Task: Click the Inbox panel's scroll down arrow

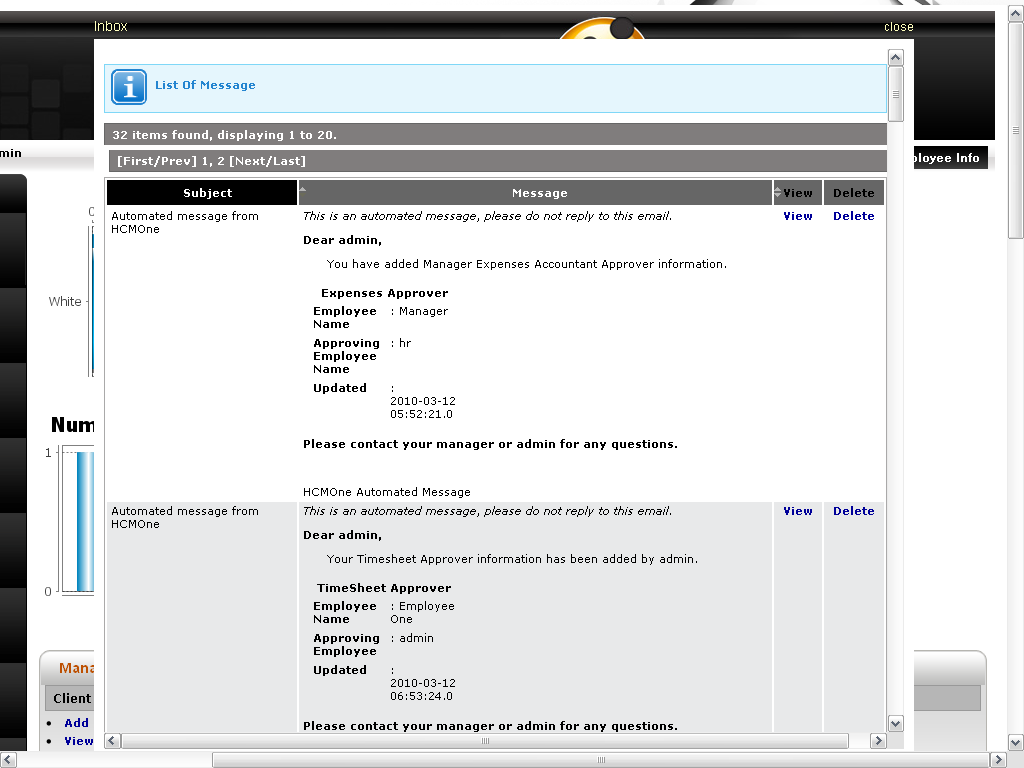Action: (x=896, y=723)
